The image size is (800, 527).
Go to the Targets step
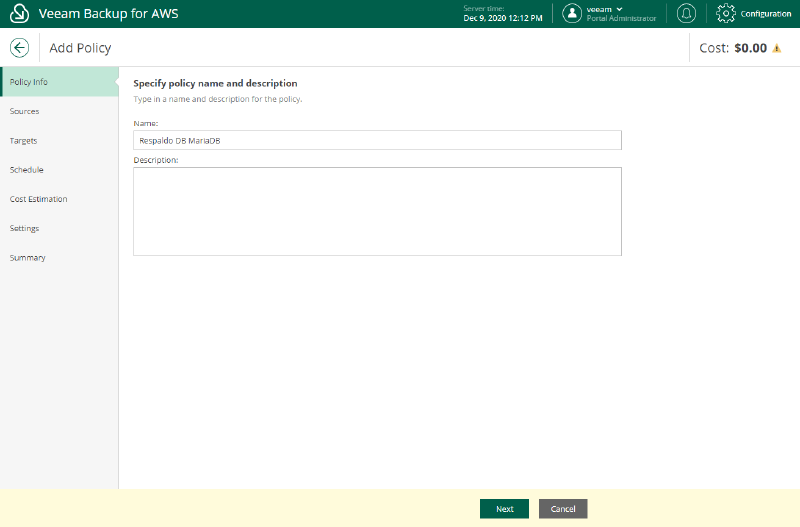[x=59, y=141]
